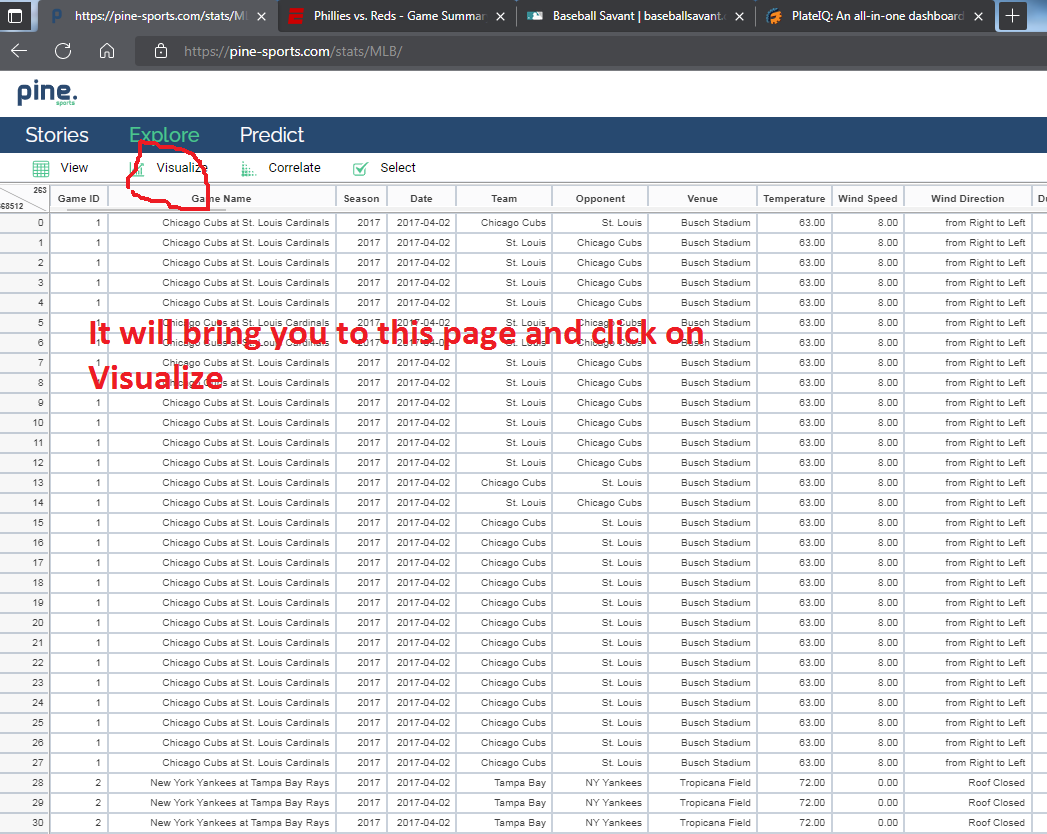Open a new browser tab with plus icon
The height and width of the screenshot is (834, 1047).
pyautogui.click(x=1012, y=16)
